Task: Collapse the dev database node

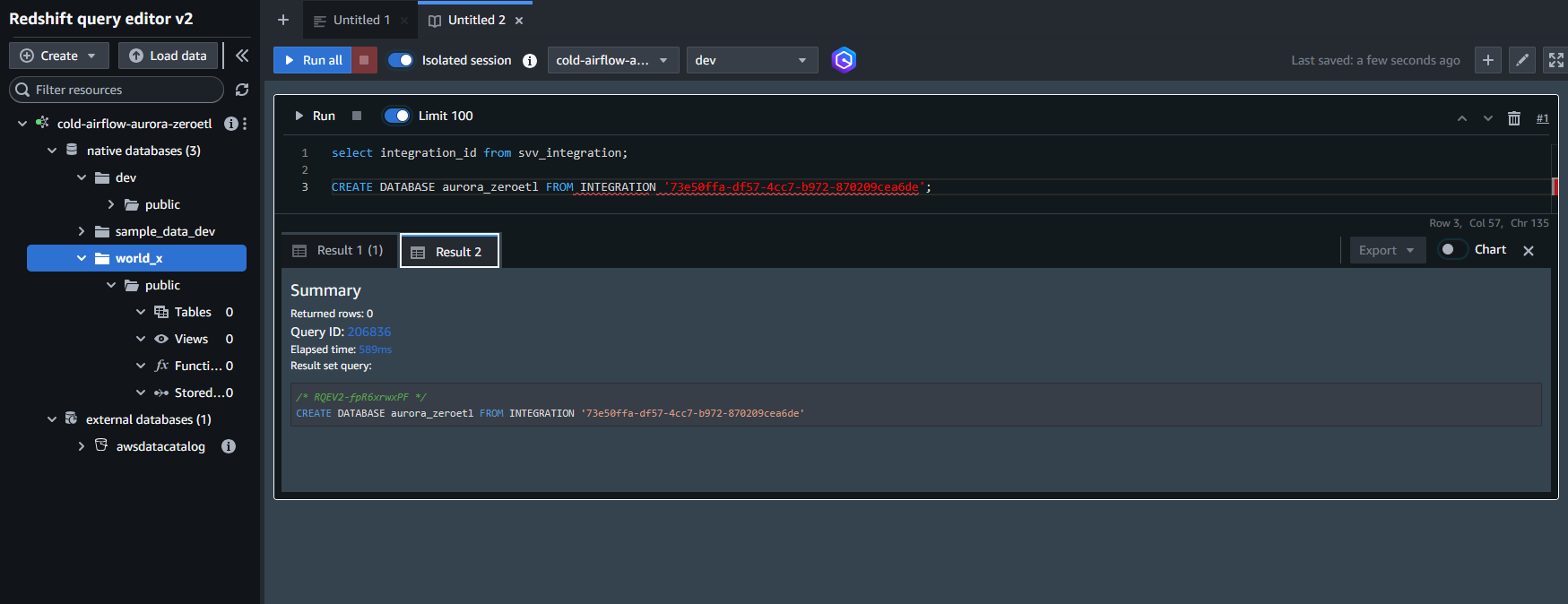Action: coord(82,177)
